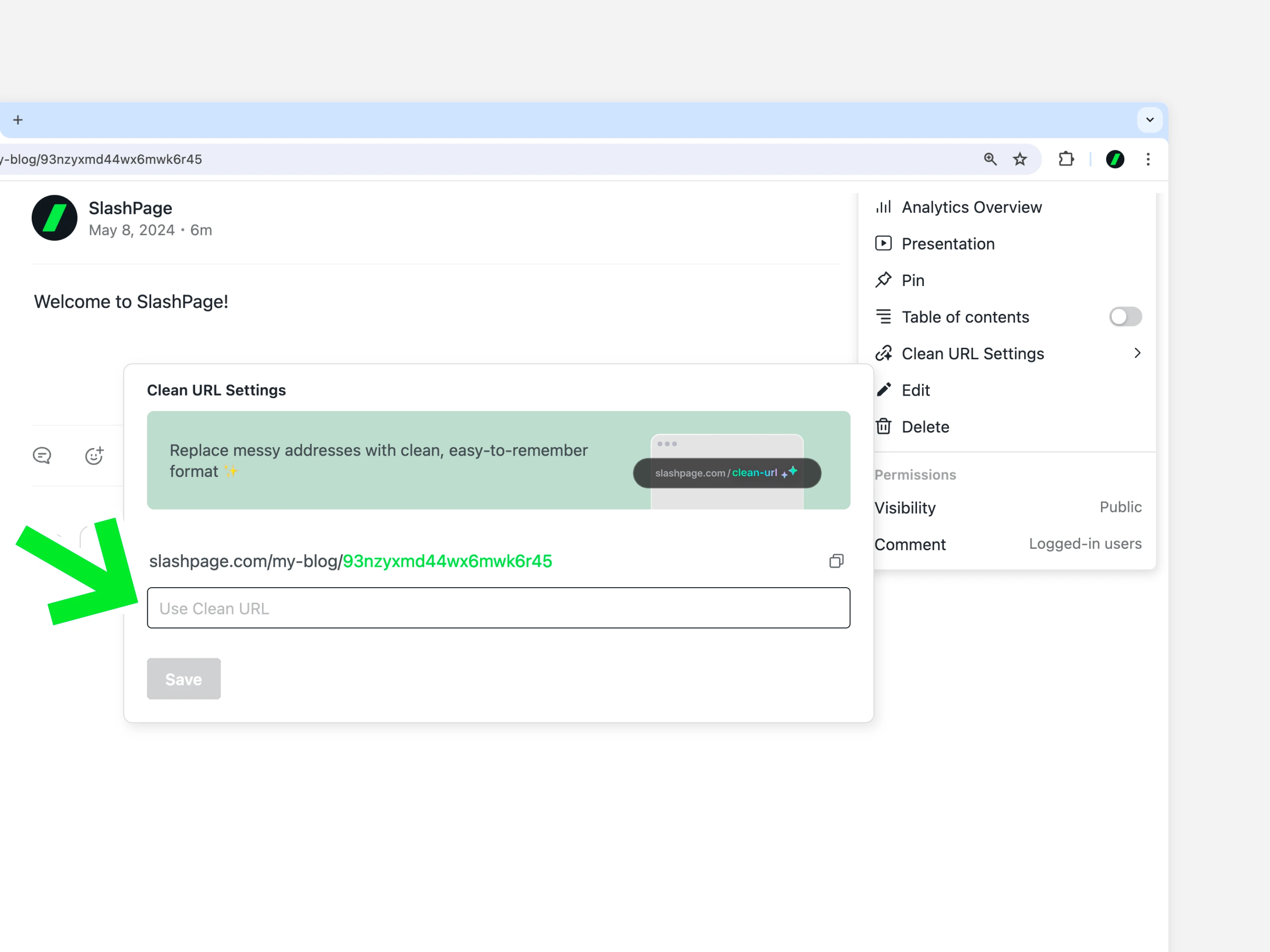Add a reaction with the smiley plus icon
1270x952 pixels.
point(94,456)
